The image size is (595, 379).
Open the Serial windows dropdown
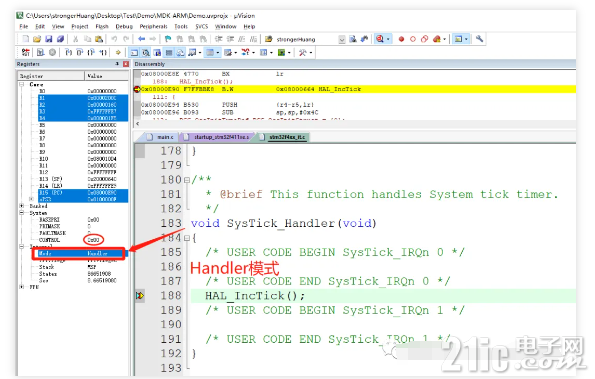[236, 52]
